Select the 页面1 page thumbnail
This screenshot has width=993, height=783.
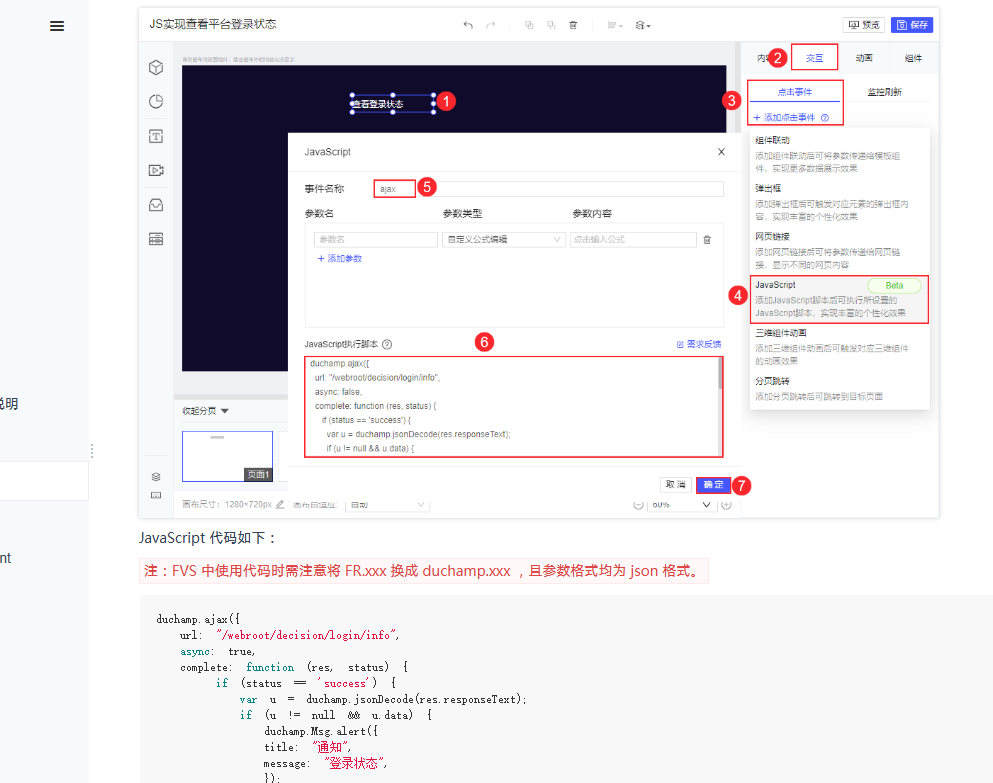coord(227,457)
